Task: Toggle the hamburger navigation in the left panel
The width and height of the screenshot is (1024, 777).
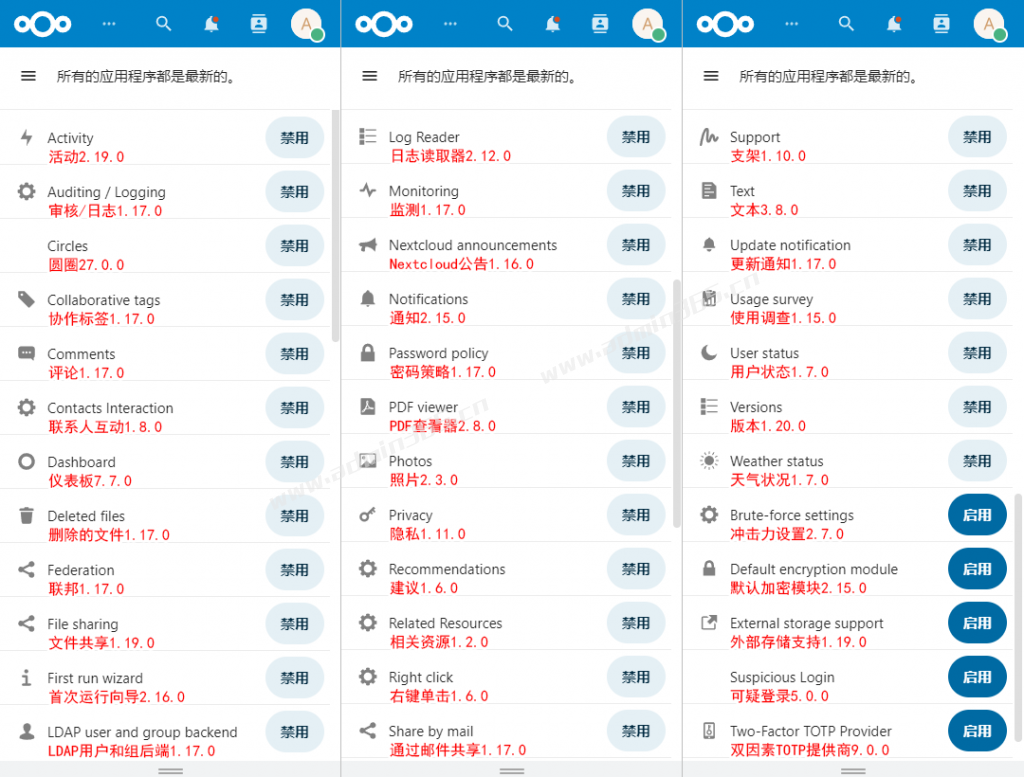Action: coord(28,76)
